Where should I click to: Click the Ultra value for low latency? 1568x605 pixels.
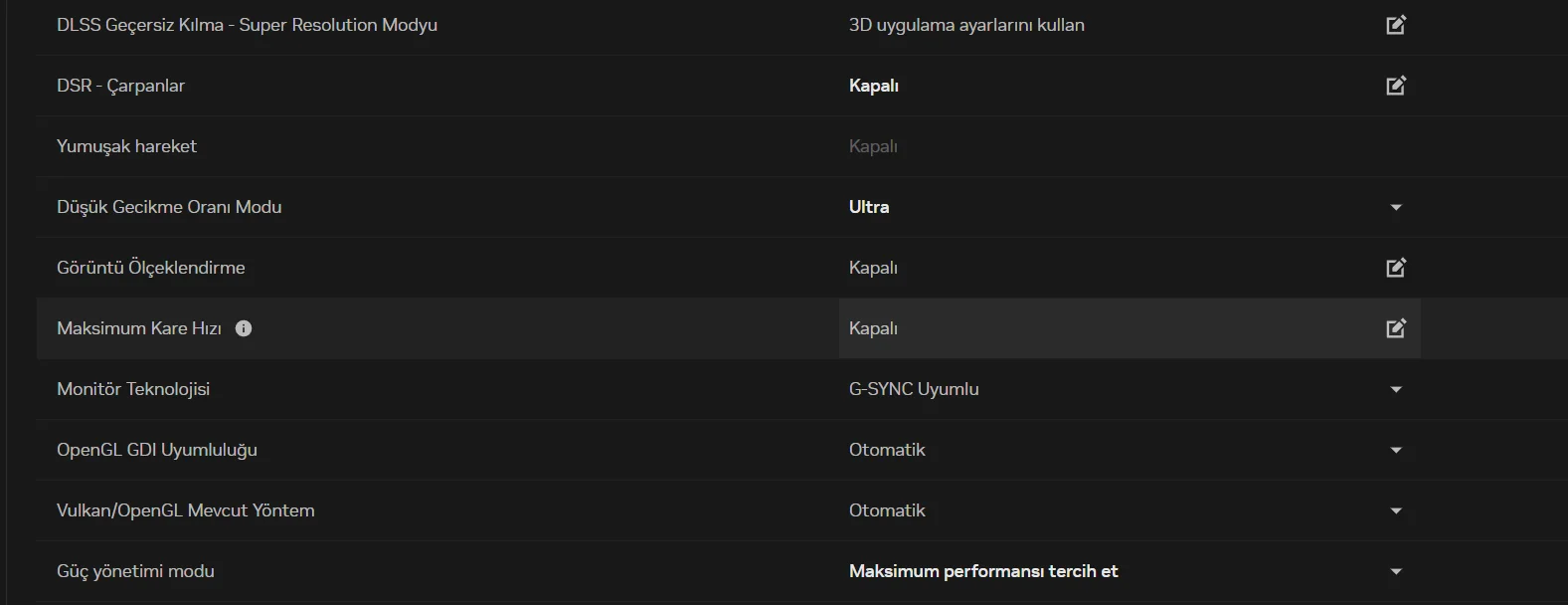[869, 207]
